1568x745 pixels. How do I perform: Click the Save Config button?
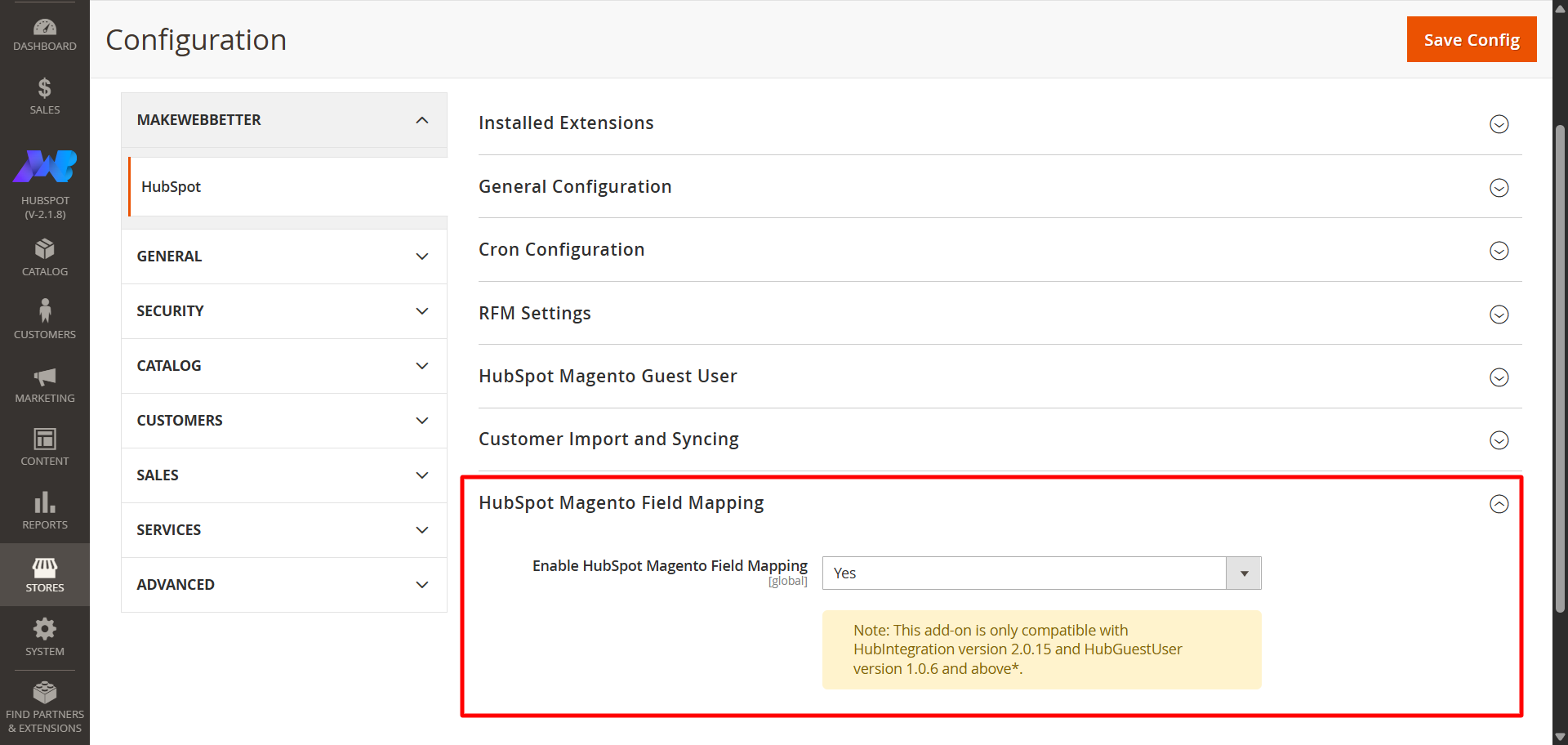(x=1472, y=39)
